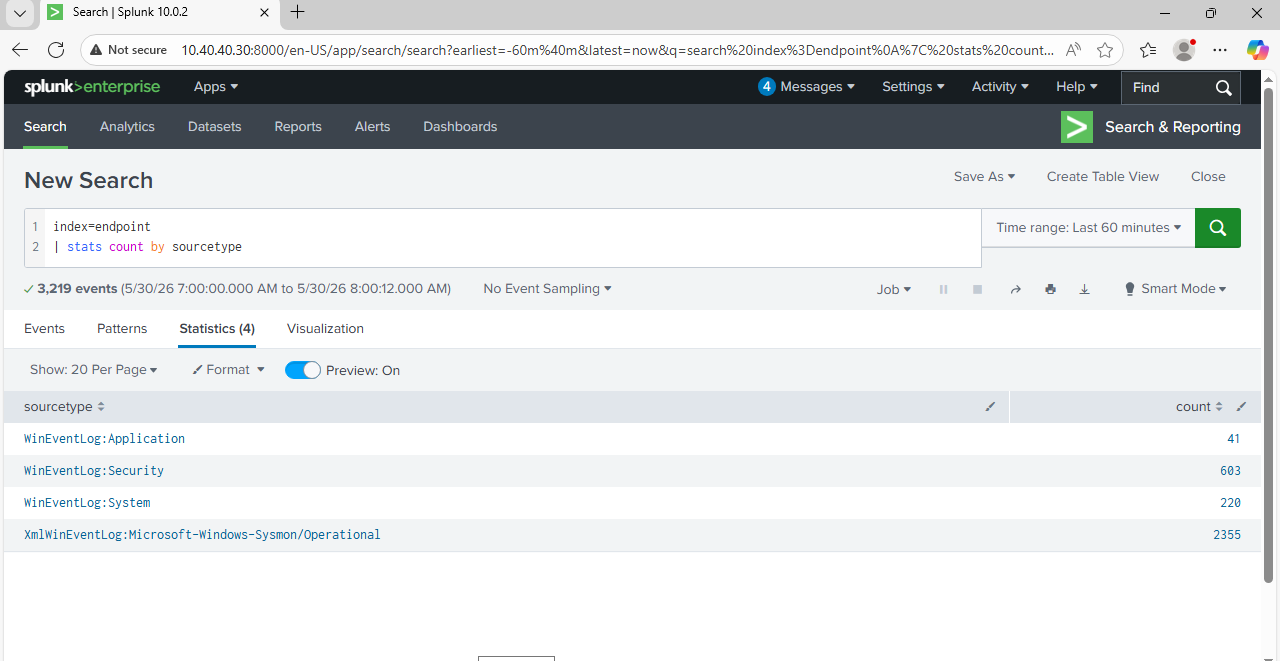Refresh the browser page
This screenshot has width=1280, height=661.
pyautogui.click(x=56, y=50)
